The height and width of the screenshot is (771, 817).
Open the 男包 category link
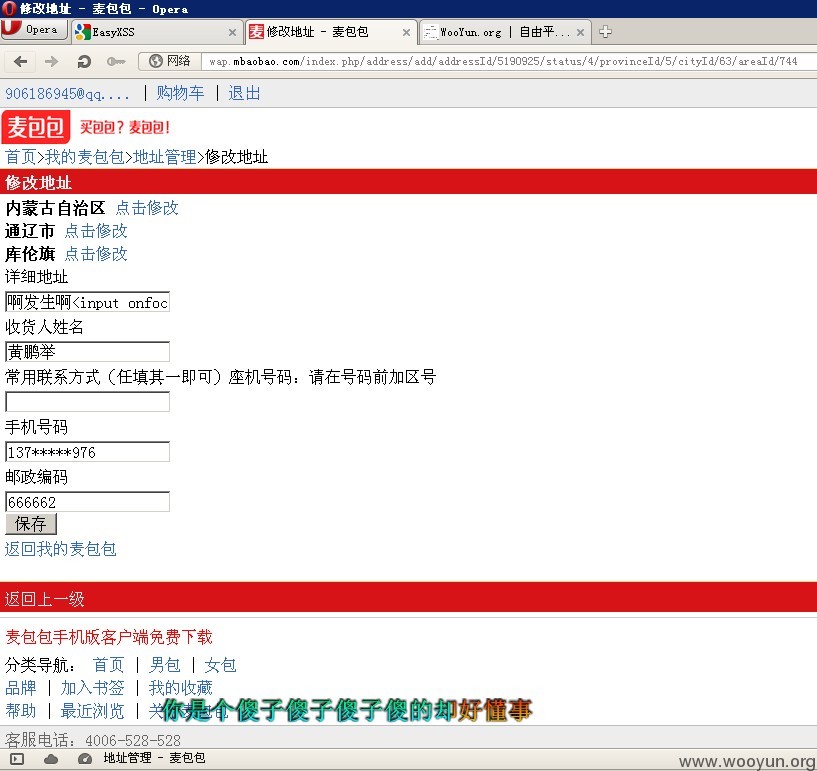click(165, 665)
